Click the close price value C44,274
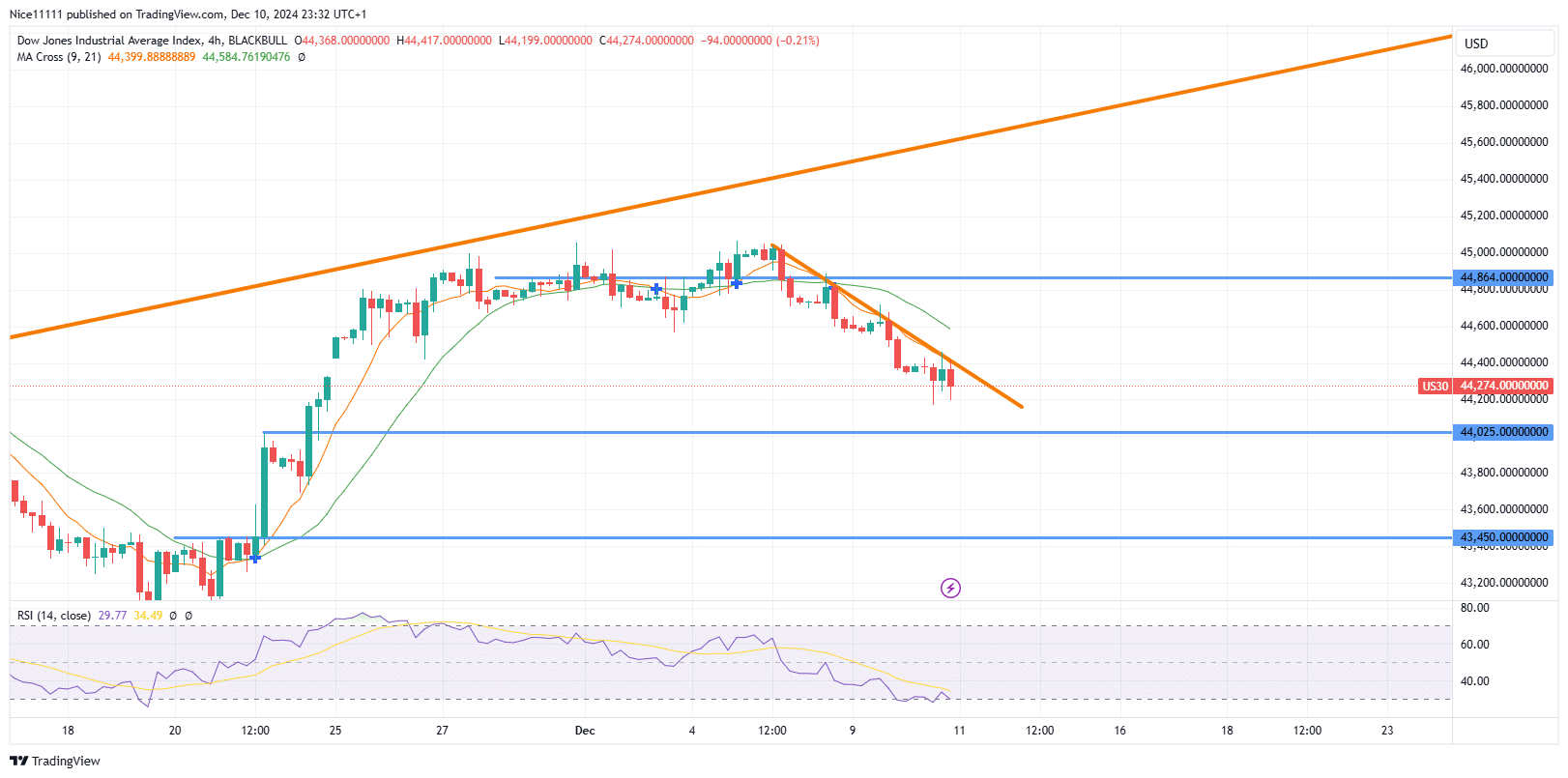This screenshot has width=1568, height=778. pyautogui.click(x=647, y=41)
